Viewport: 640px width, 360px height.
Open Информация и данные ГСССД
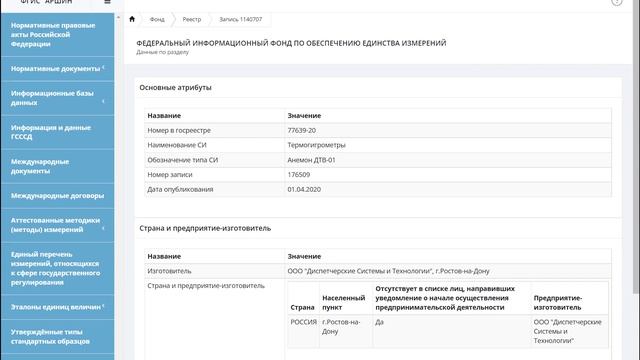pyautogui.click(x=58, y=132)
